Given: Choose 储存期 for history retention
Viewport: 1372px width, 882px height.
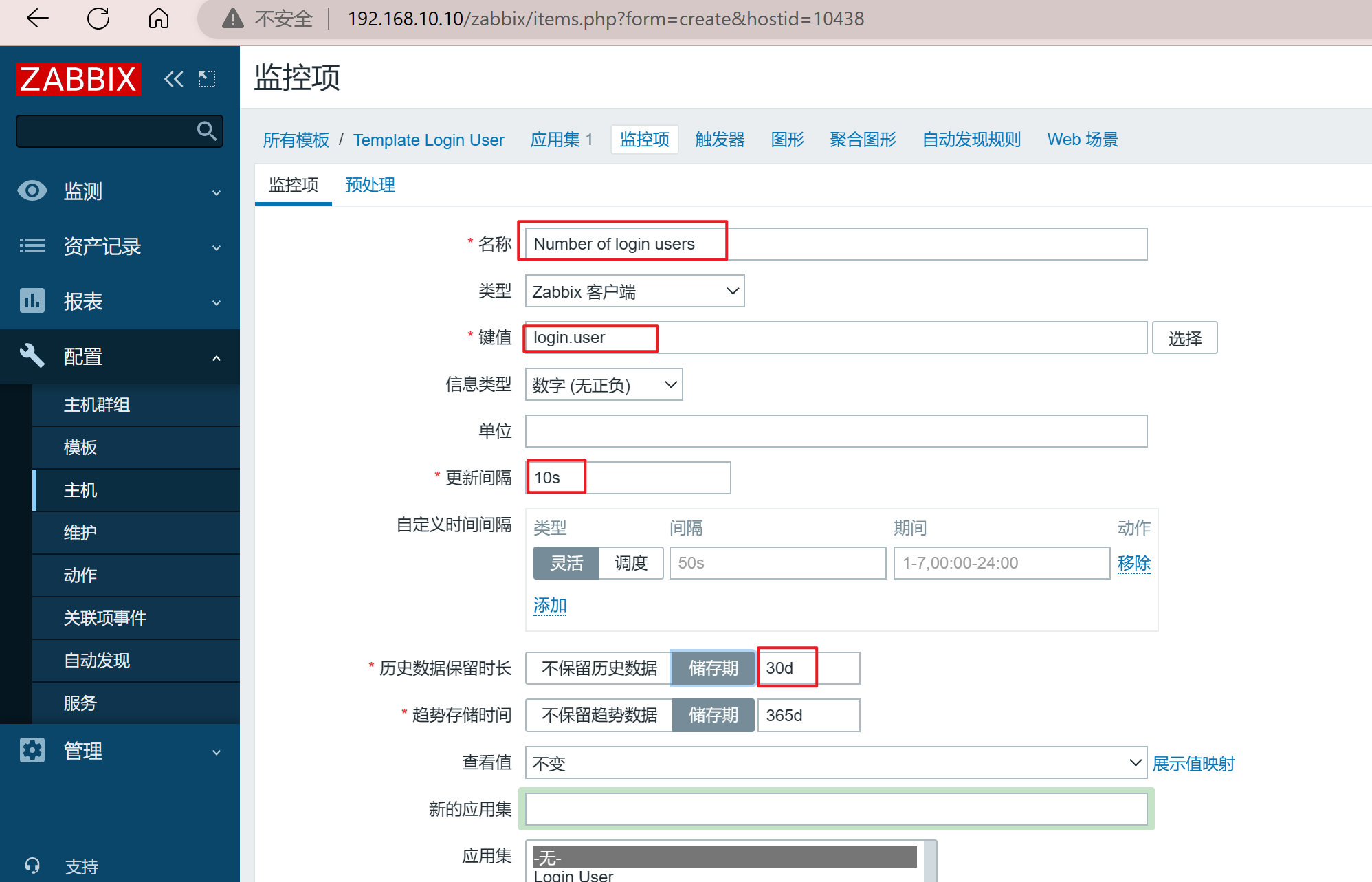Looking at the screenshot, I should click(713, 668).
